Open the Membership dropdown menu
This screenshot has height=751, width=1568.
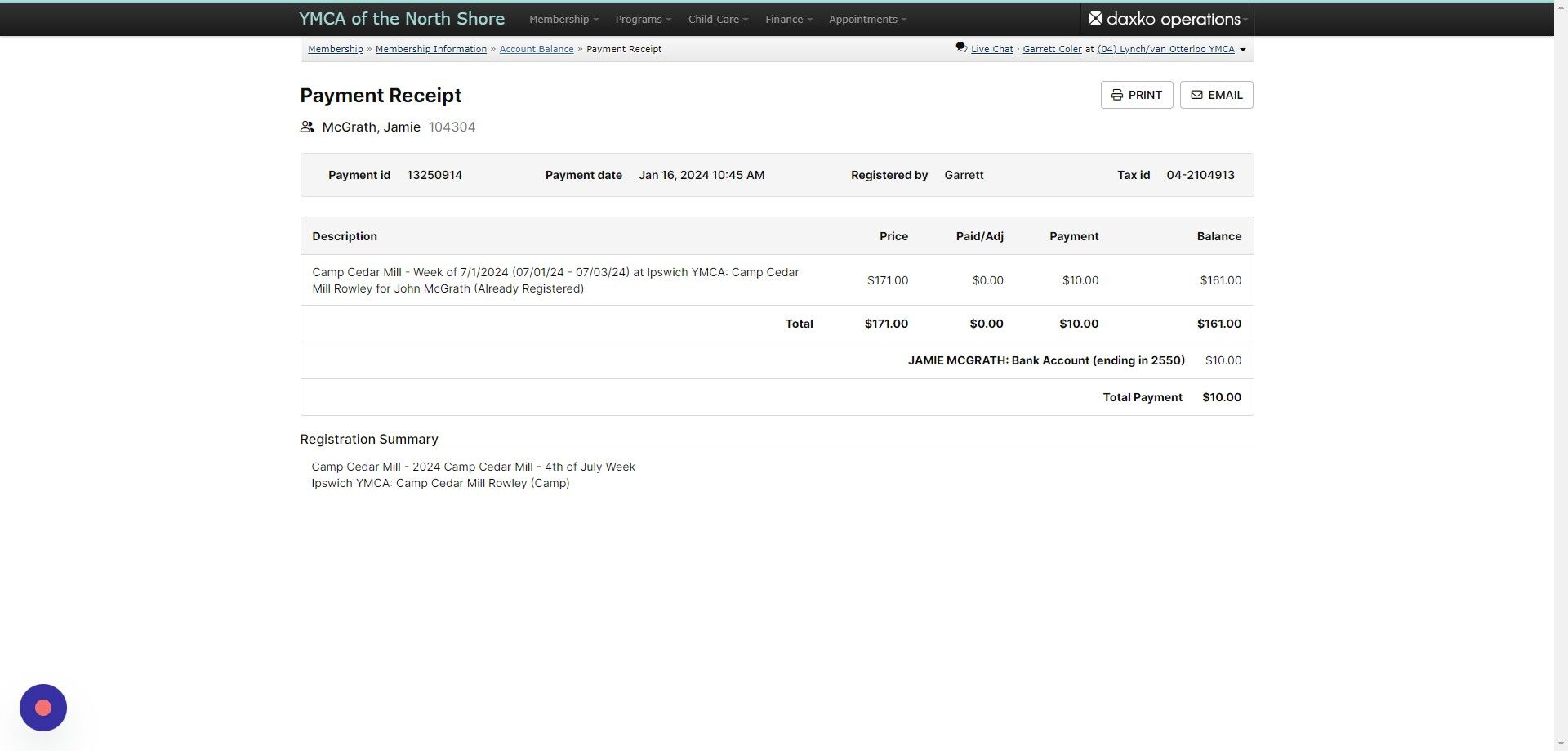563,19
